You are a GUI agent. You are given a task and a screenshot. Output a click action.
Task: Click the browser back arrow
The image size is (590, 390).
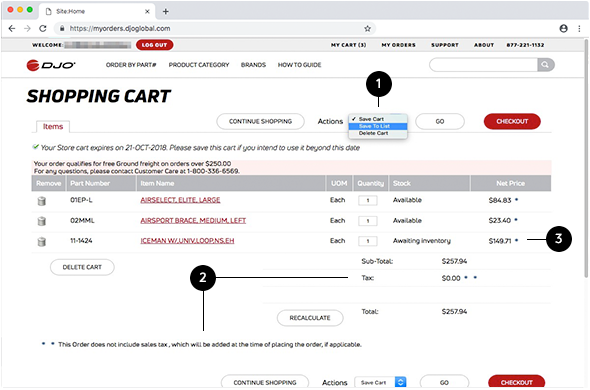12,29
